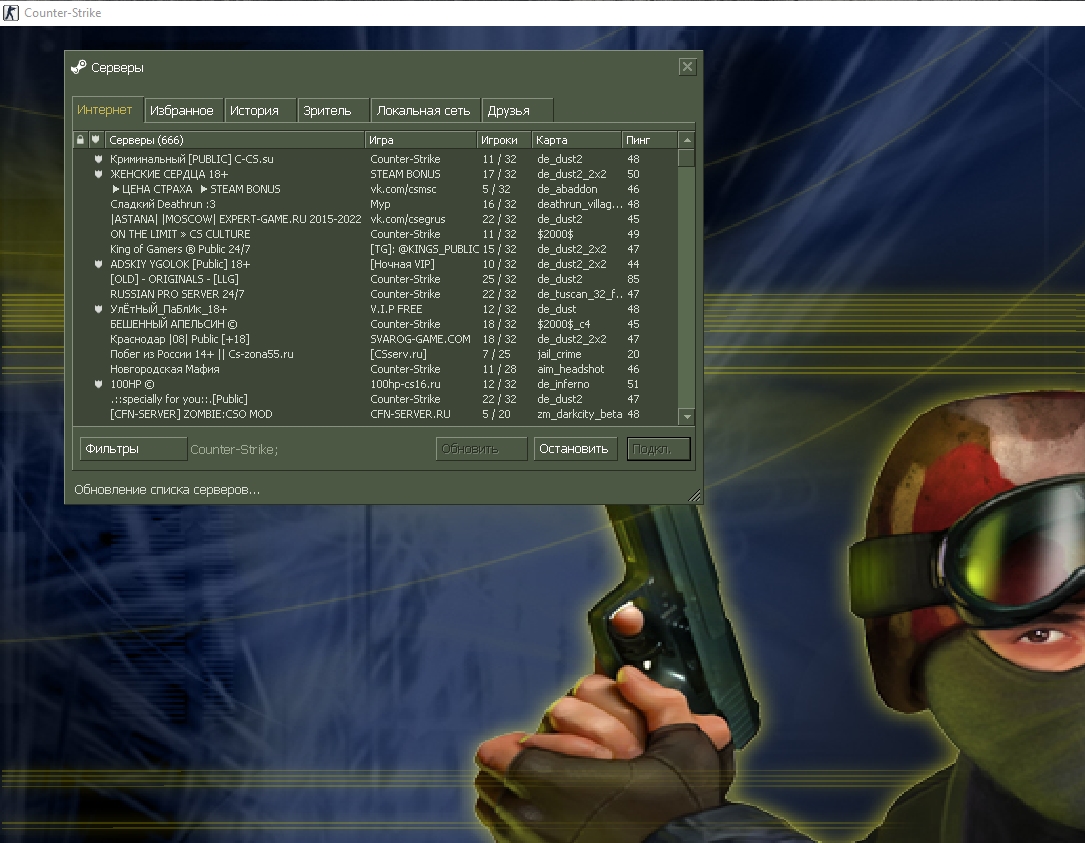Click scrollbar down arrow in server list

click(686, 417)
